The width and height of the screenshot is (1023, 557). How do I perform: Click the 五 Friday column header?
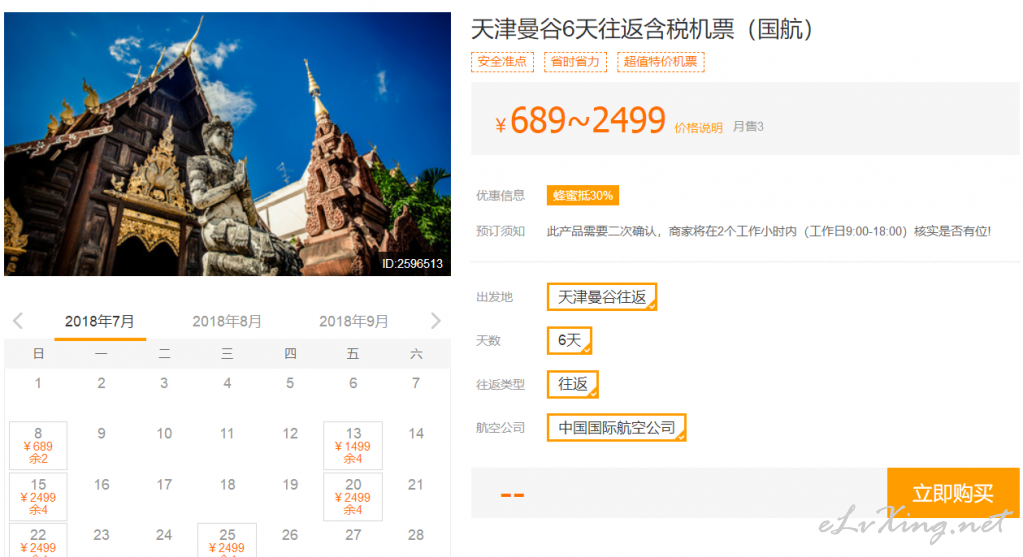tap(353, 354)
